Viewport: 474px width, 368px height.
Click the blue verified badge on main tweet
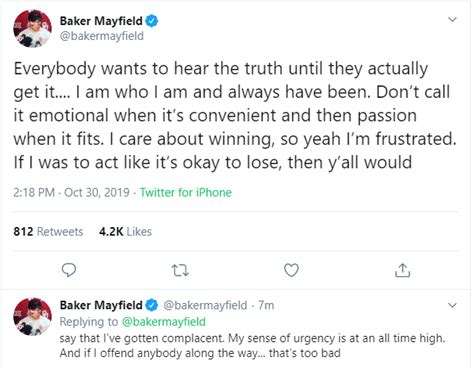(152, 21)
